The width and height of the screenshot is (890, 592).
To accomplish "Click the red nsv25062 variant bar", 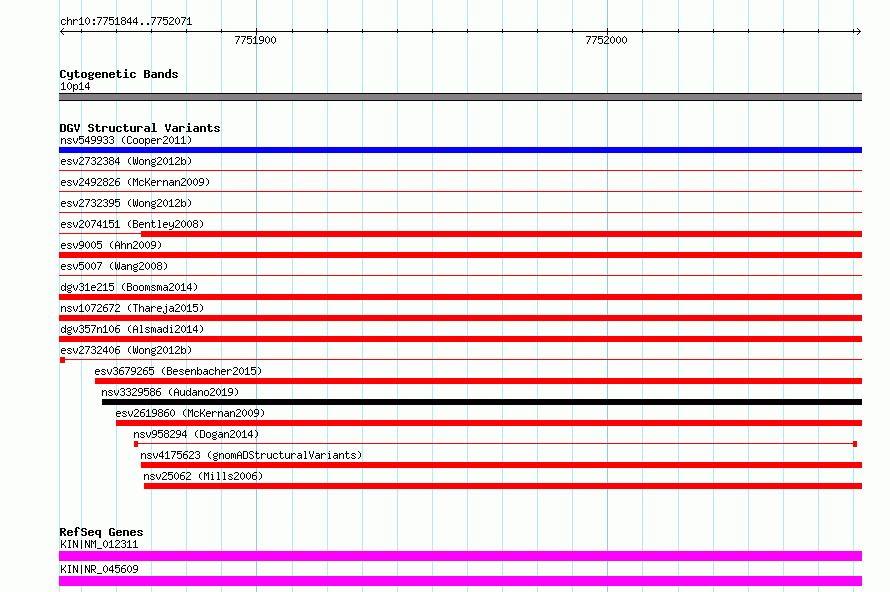I will (503, 486).
